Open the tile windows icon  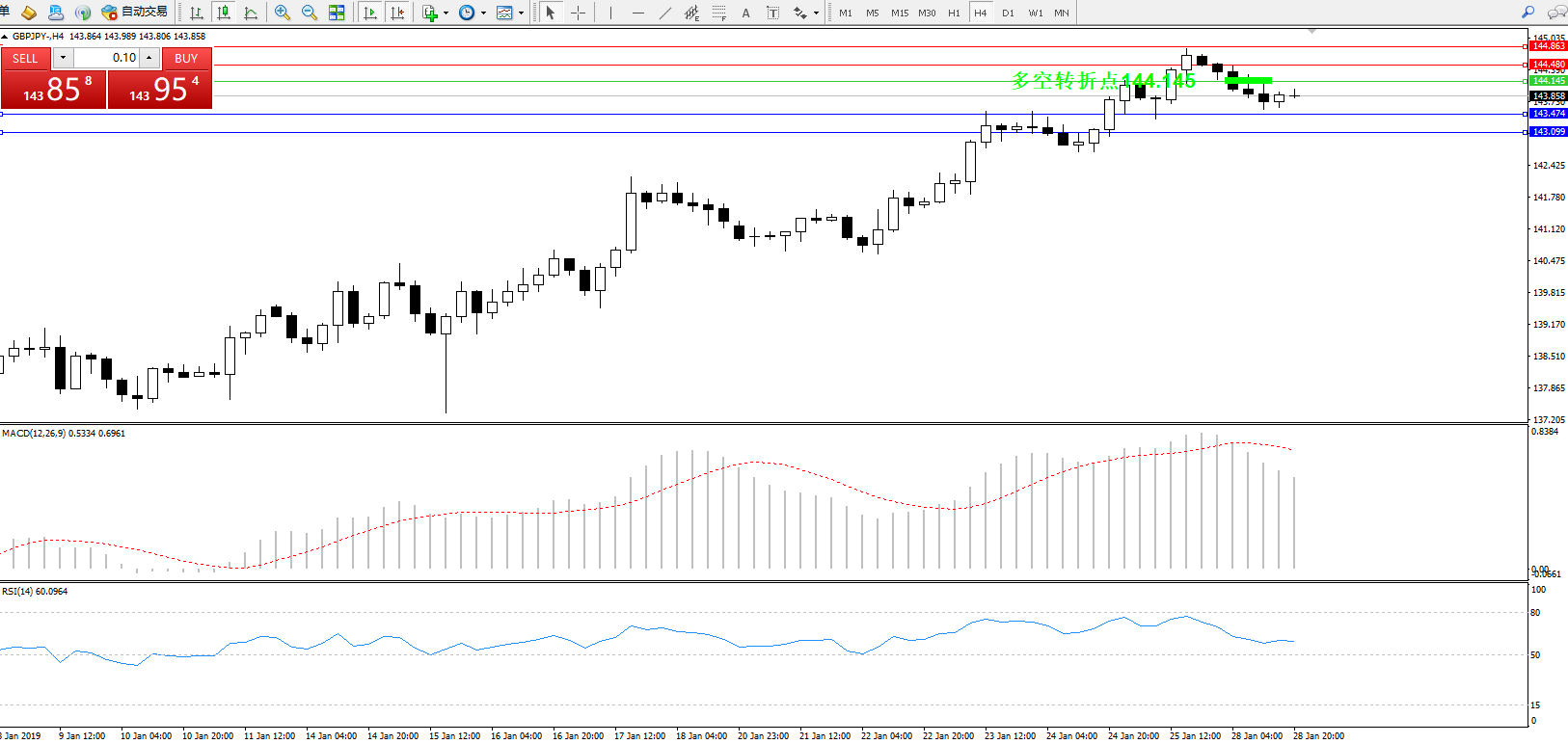337,13
